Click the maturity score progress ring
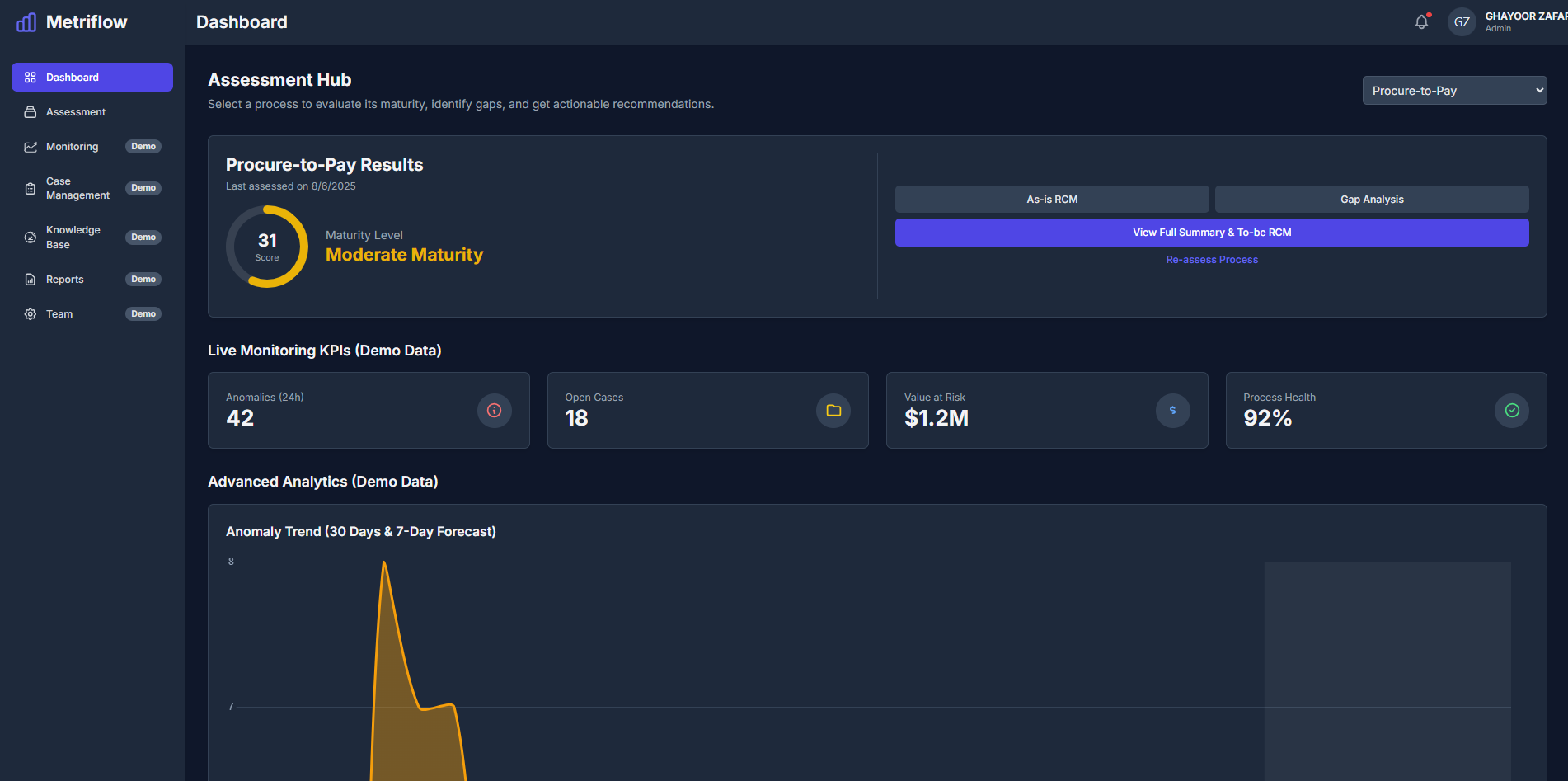The image size is (1568, 781). point(266,246)
